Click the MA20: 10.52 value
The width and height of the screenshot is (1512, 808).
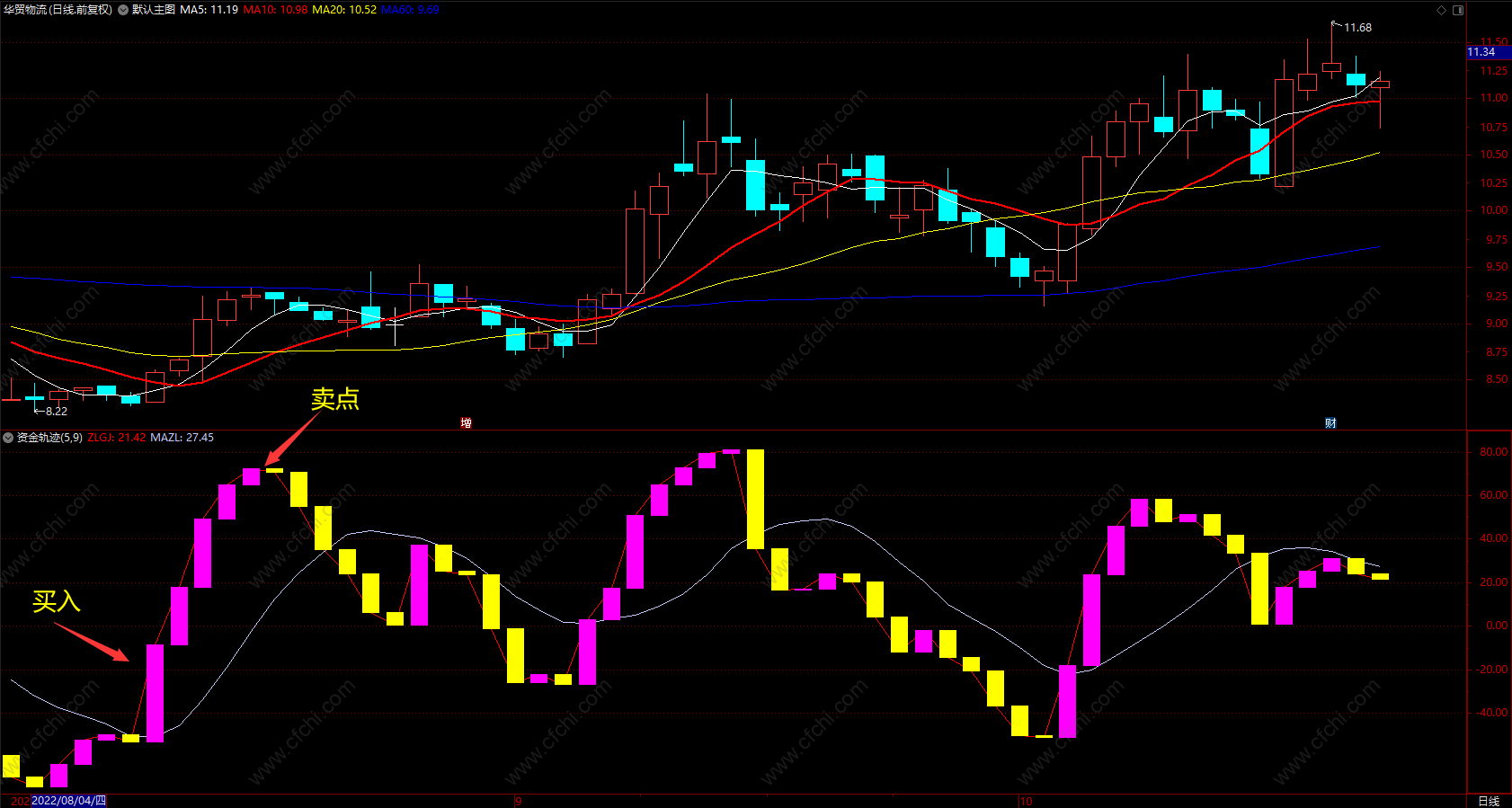344,10
